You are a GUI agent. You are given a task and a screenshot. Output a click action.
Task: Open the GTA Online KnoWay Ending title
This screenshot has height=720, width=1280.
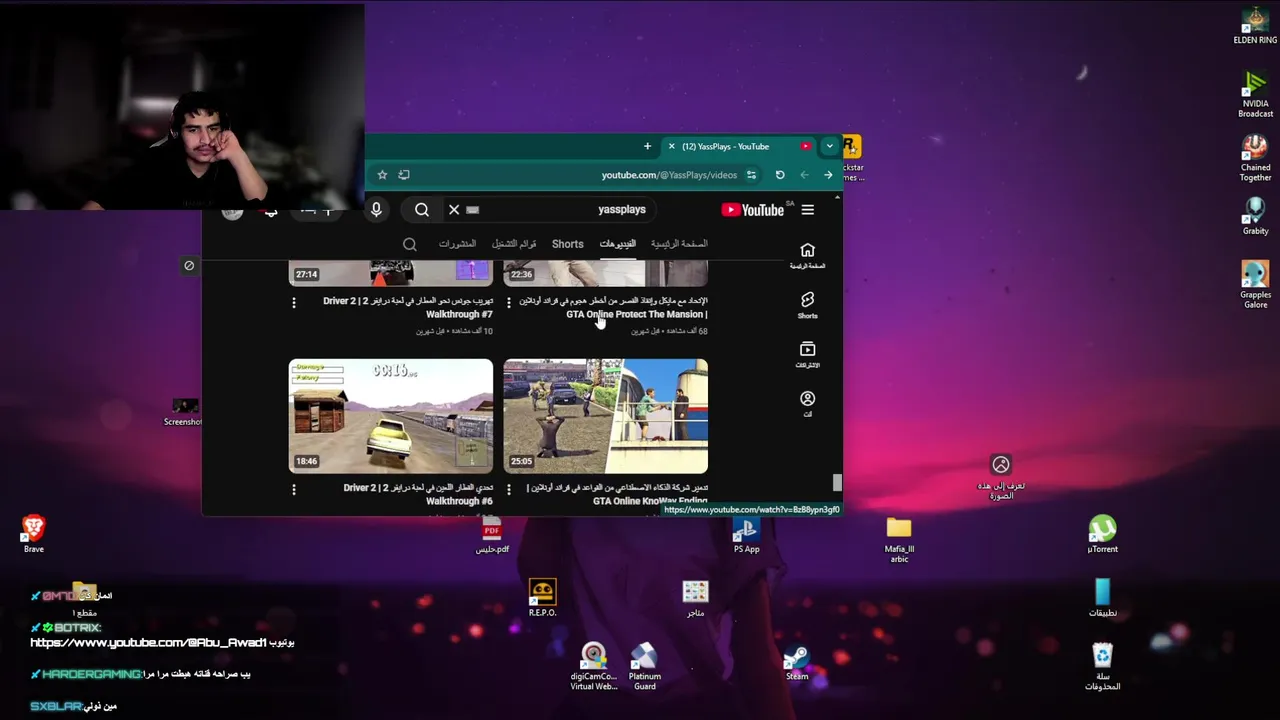pos(617,494)
